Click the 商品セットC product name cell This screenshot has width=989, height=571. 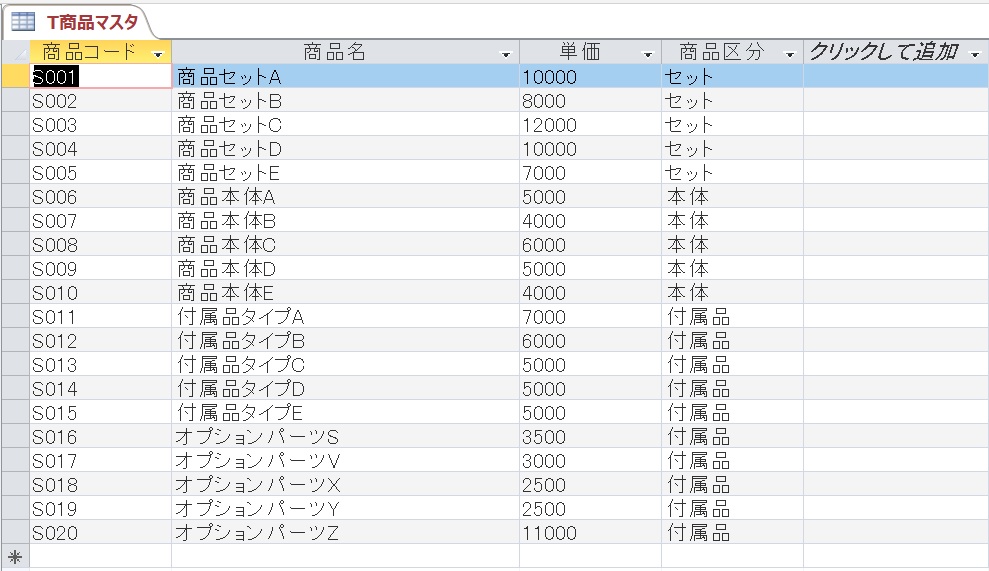tap(345, 125)
